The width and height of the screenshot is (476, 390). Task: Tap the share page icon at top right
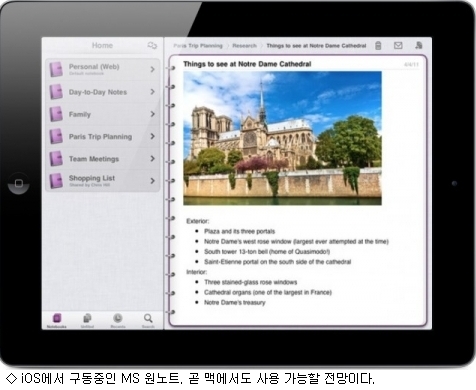coord(419,45)
